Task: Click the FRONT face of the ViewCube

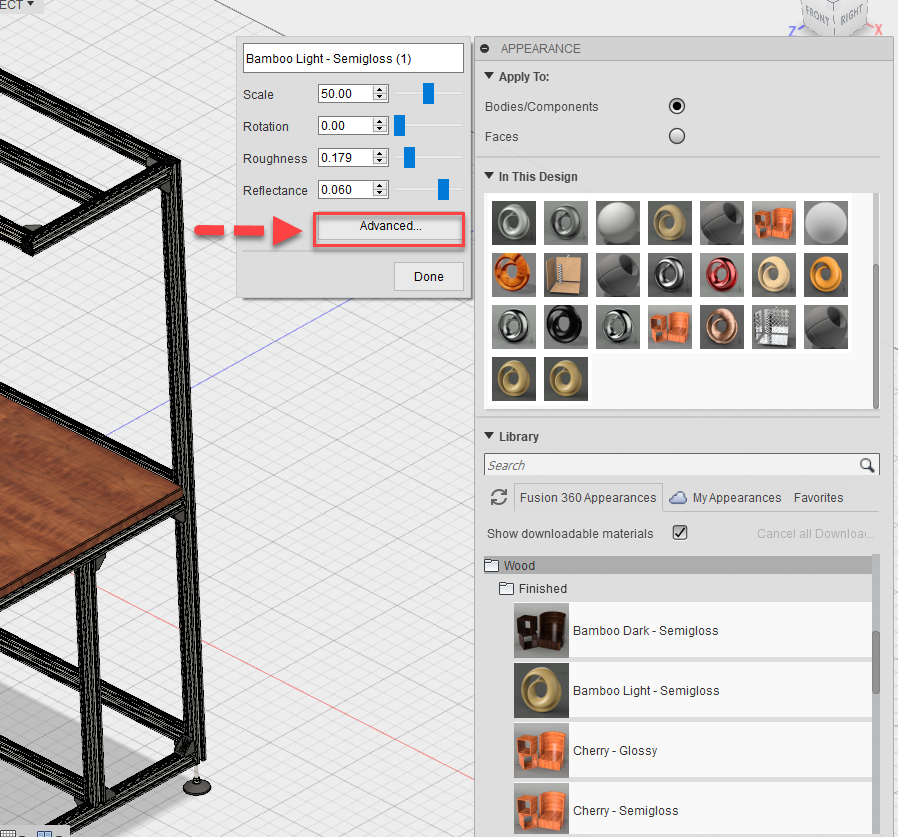Action: [816, 15]
